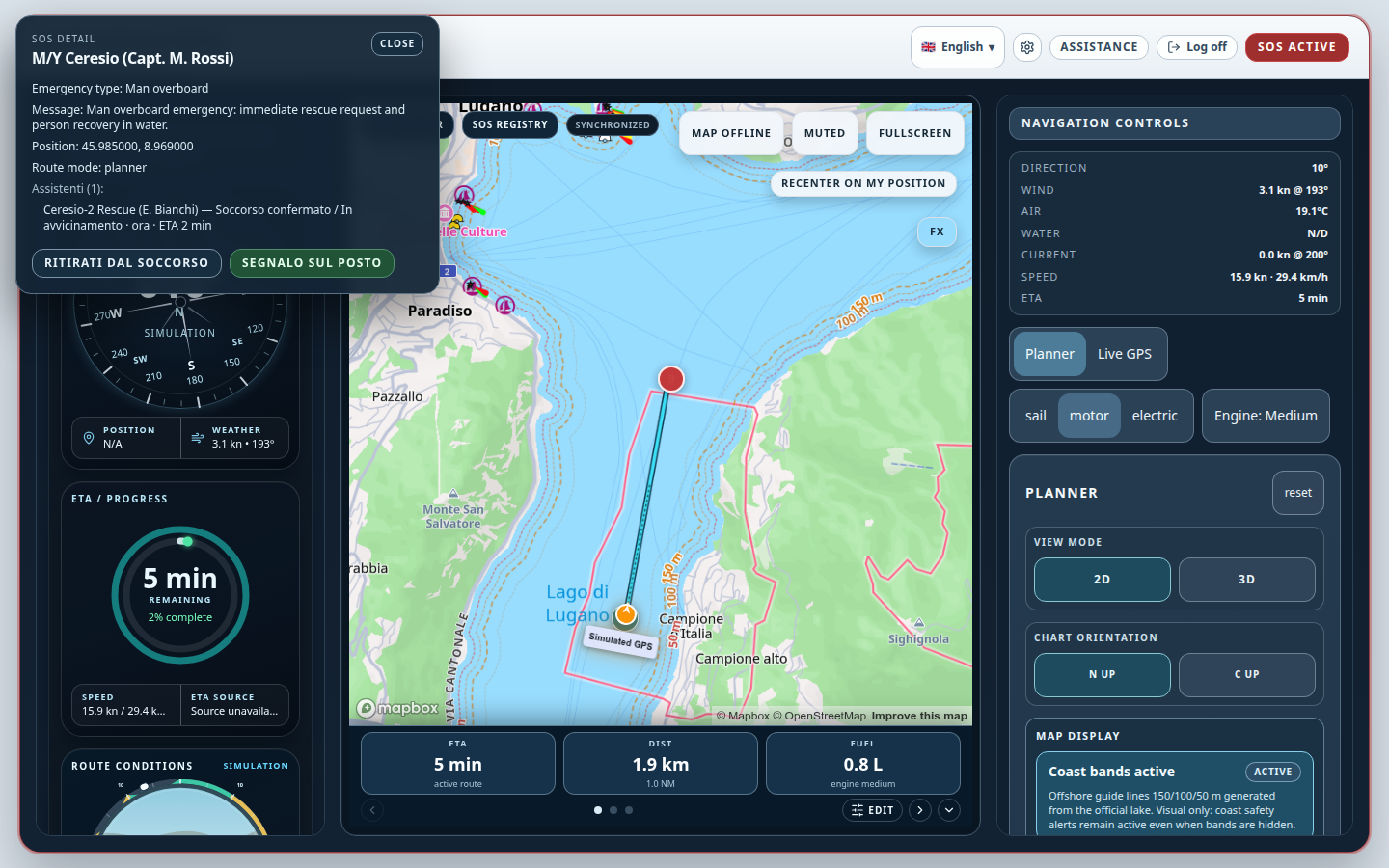Select electric propulsion mode
Viewport: 1389px width, 868px height.
click(1155, 416)
